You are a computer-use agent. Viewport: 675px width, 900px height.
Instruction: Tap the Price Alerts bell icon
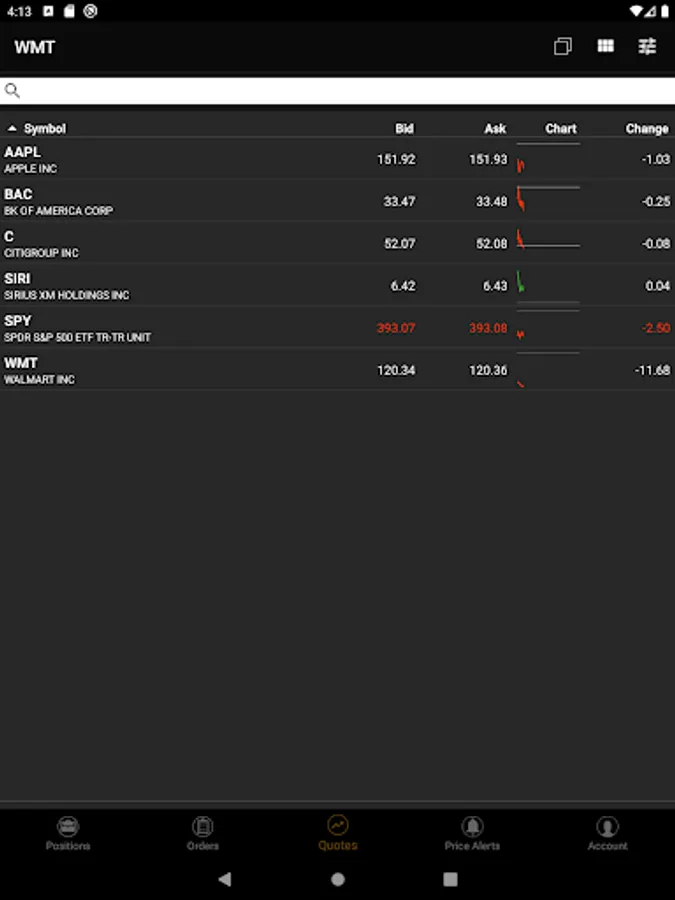(x=472, y=826)
